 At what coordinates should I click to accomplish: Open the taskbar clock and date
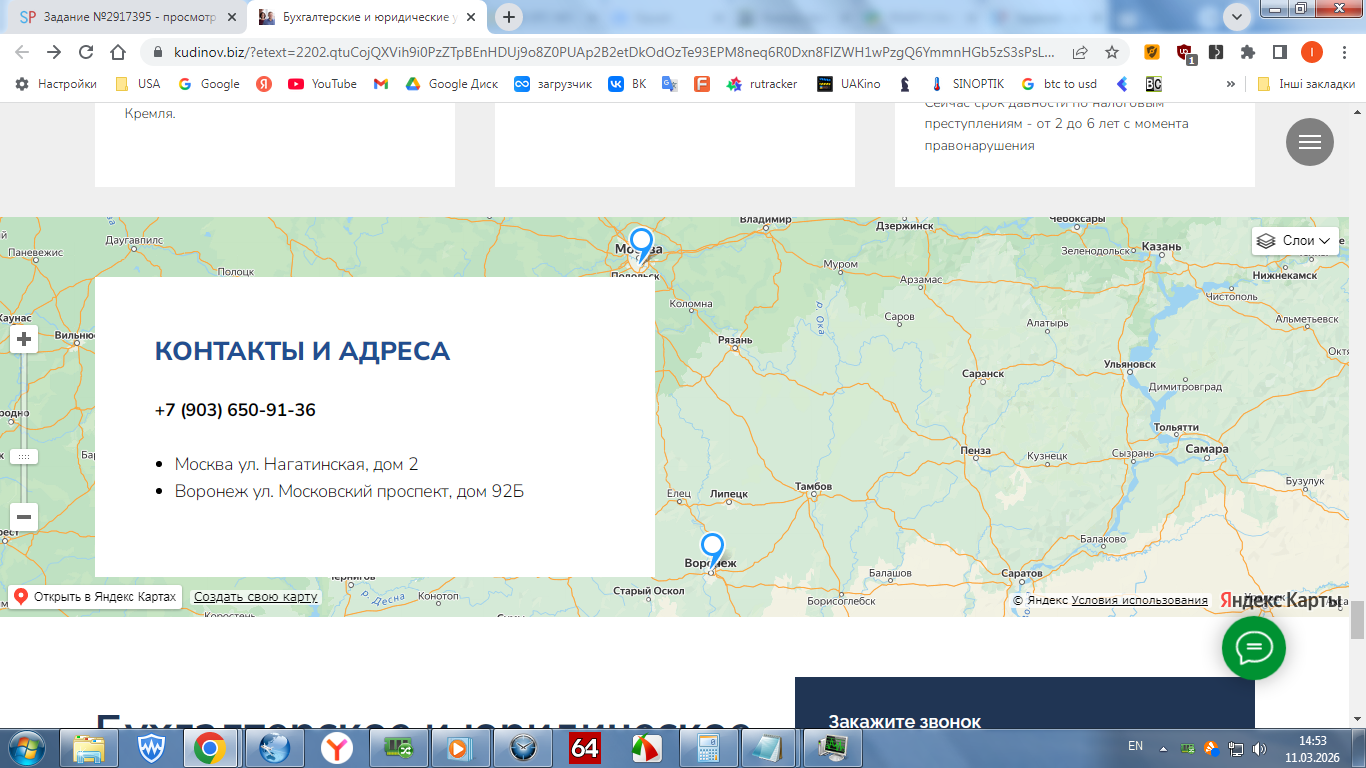tap(1313, 747)
